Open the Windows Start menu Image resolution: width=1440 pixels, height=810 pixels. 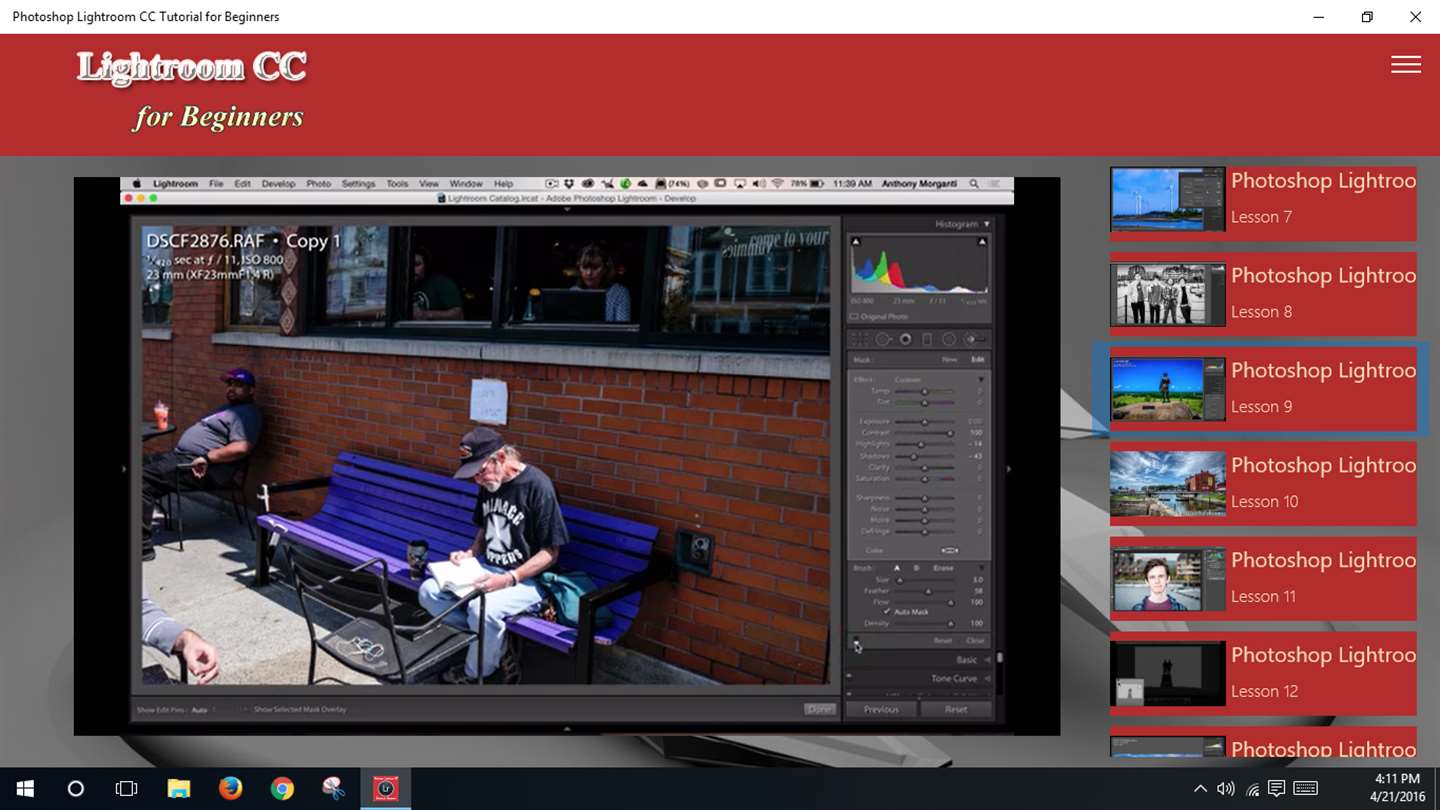pyautogui.click(x=25, y=789)
